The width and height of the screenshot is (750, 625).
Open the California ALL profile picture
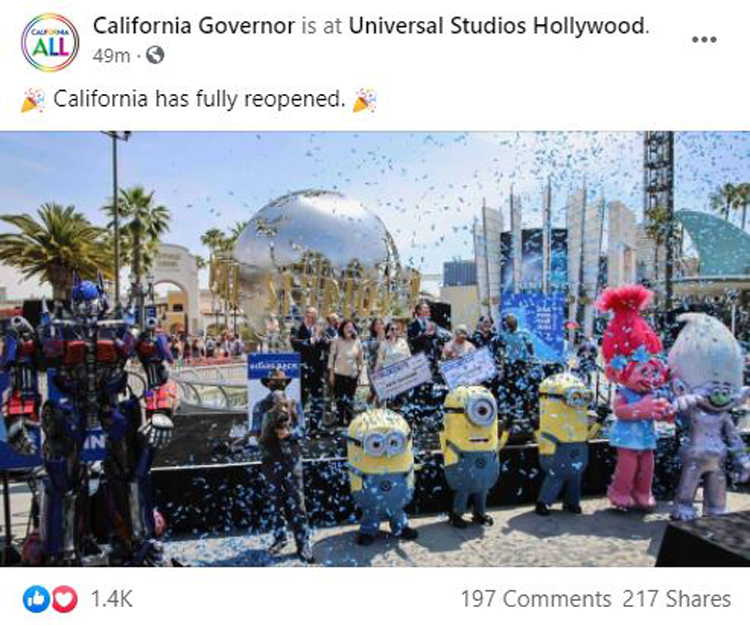pyautogui.click(x=50, y=43)
